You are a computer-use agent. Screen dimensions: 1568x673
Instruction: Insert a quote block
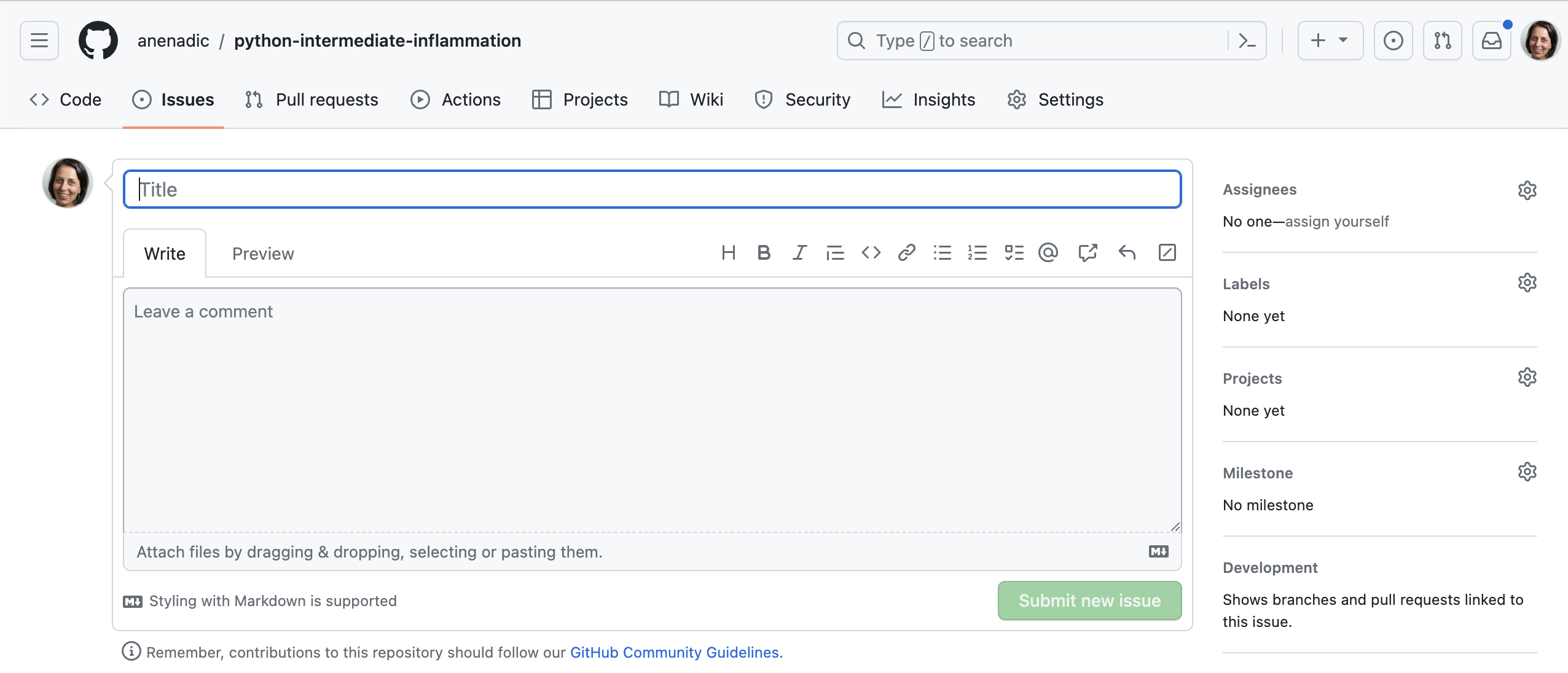point(836,252)
